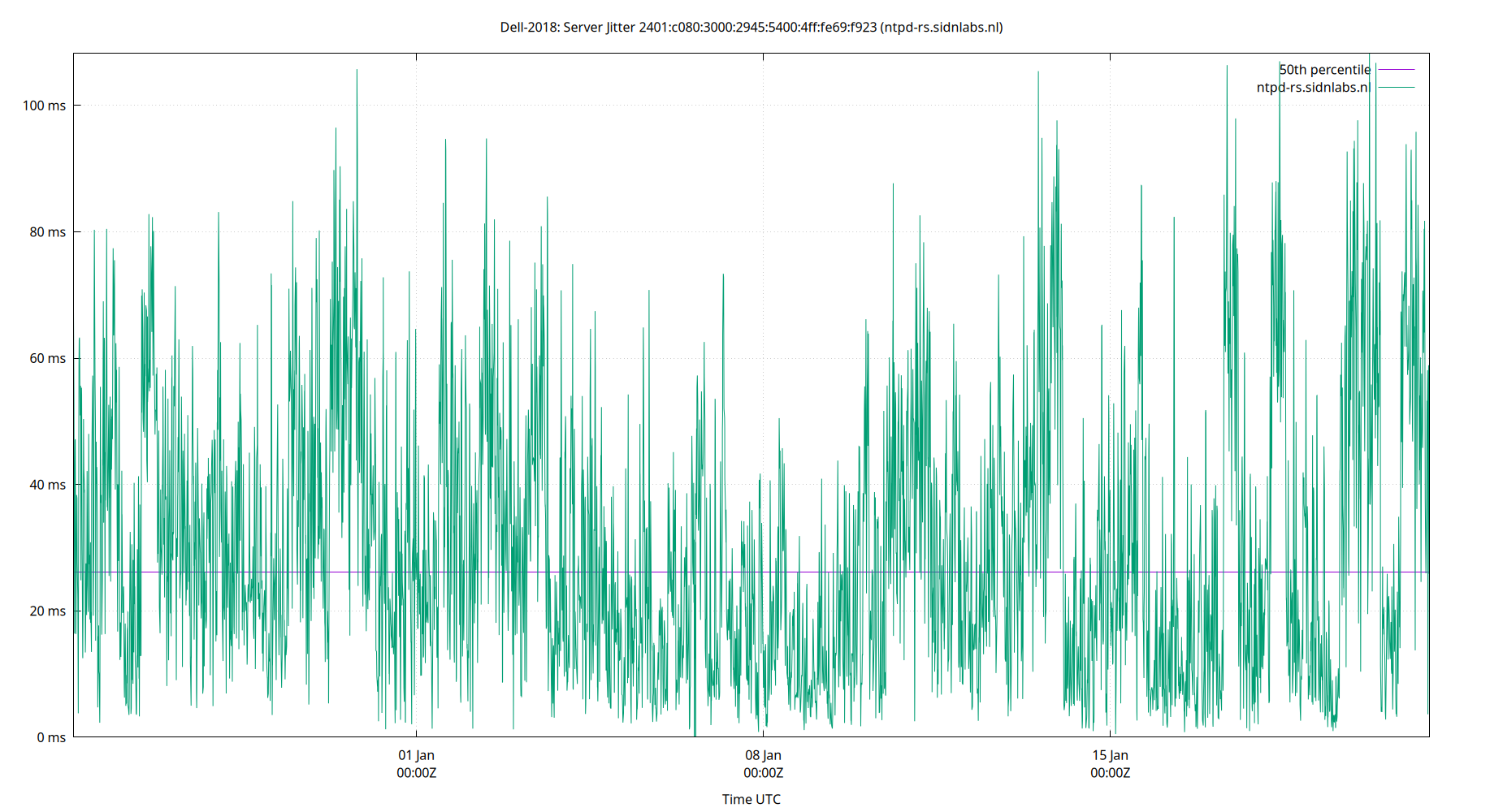Select the 15 Jan 00:00Z tick label
1503x812 pixels.
click(x=1110, y=763)
